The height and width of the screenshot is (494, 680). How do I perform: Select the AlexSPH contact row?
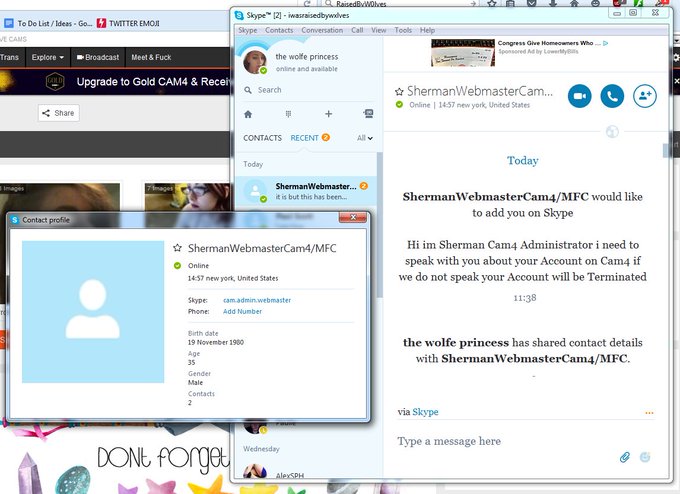(x=306, y=472)
